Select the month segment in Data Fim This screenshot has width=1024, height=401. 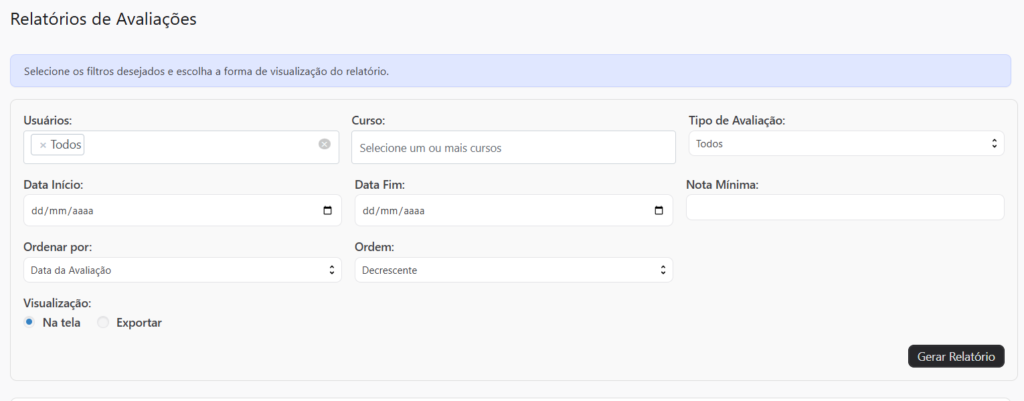(387, 211)
